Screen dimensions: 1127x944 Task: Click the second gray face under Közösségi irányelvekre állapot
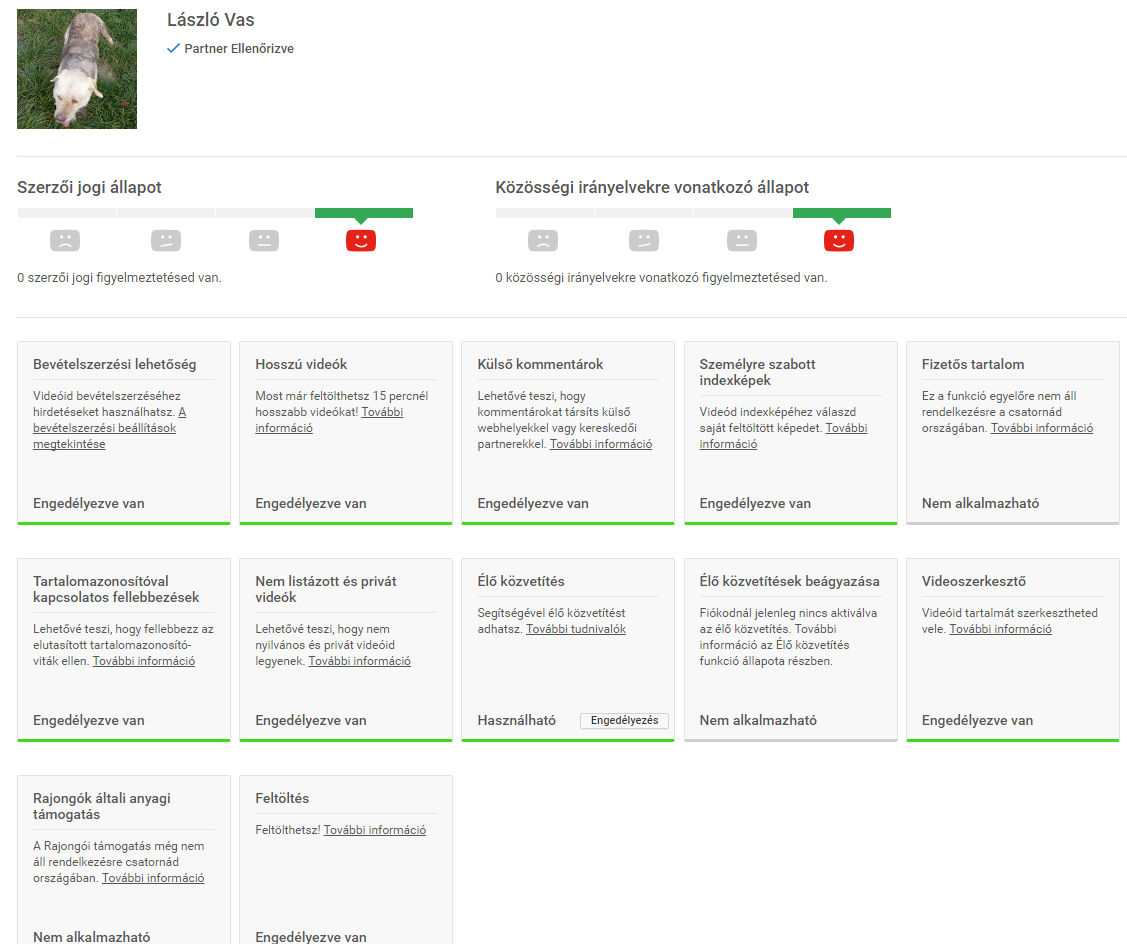pos(644,240)
